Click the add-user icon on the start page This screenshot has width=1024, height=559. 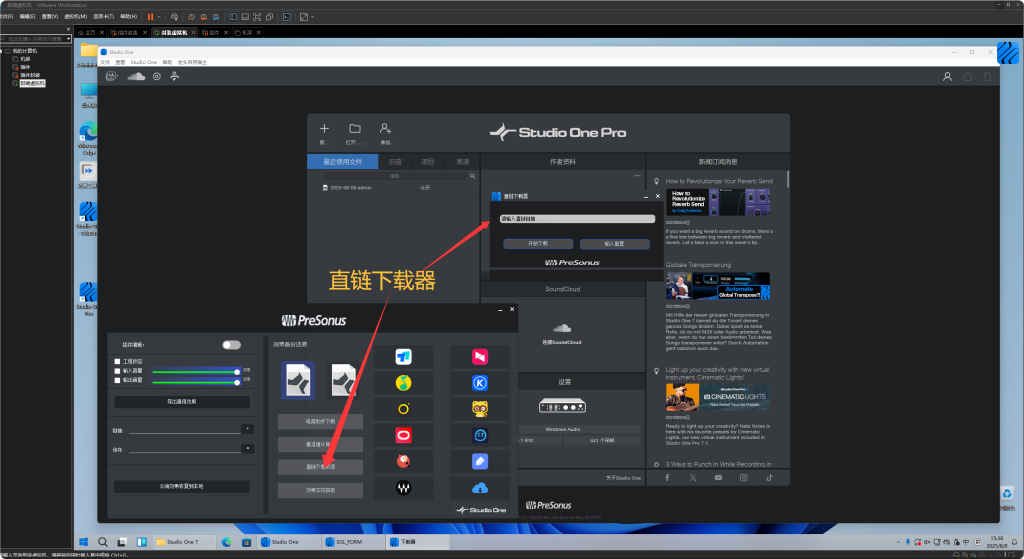pyautogui.click(x=385, y=129)
